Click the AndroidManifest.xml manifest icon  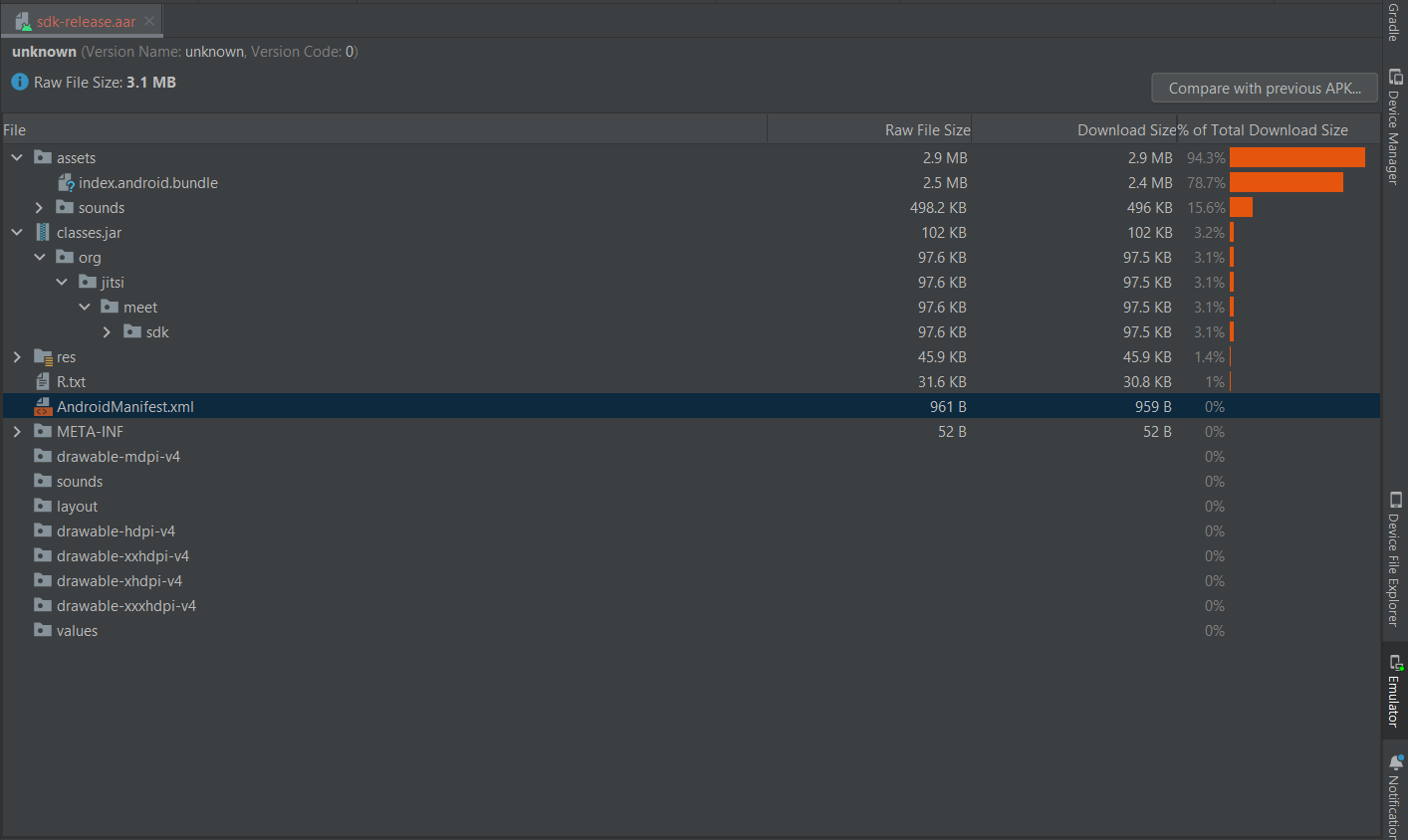click(43, 406)
